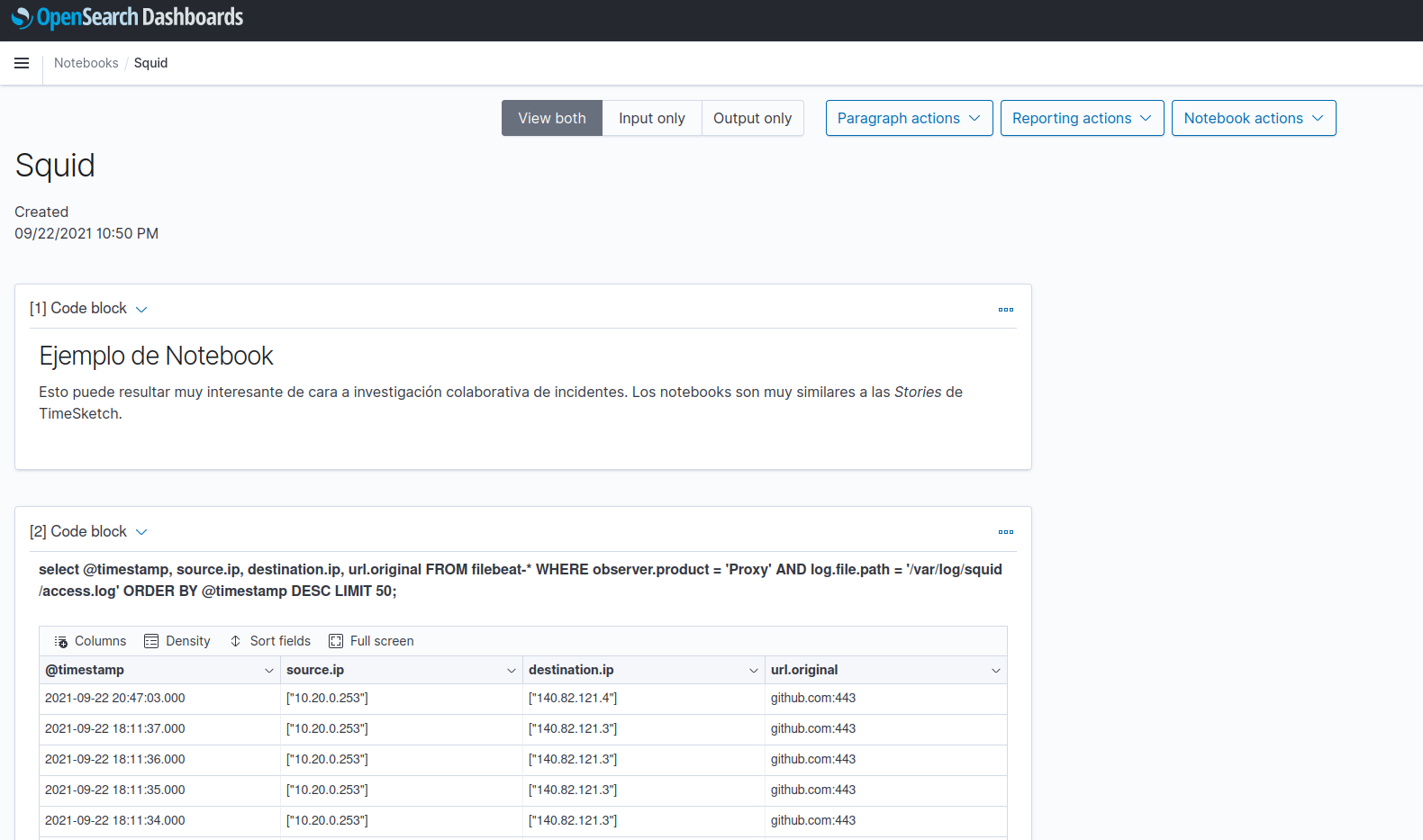Expand the [1] Code block type chevron

[x=141, y=309]
